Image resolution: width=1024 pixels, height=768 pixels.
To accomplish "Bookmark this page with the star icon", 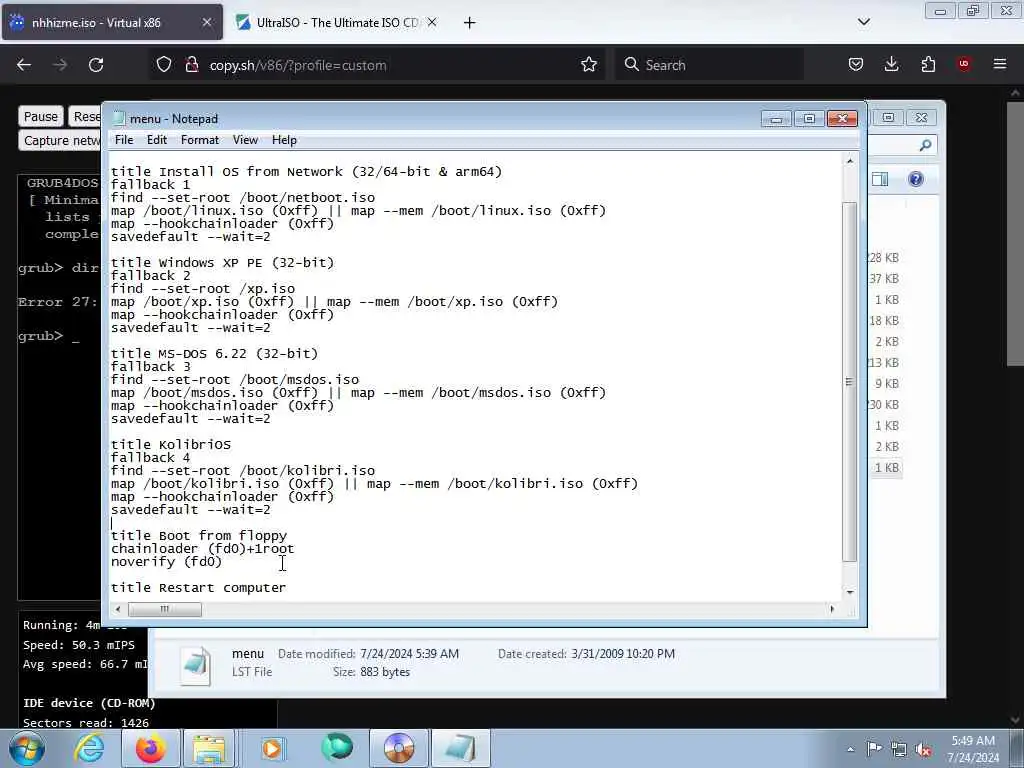I will [588, 65].
